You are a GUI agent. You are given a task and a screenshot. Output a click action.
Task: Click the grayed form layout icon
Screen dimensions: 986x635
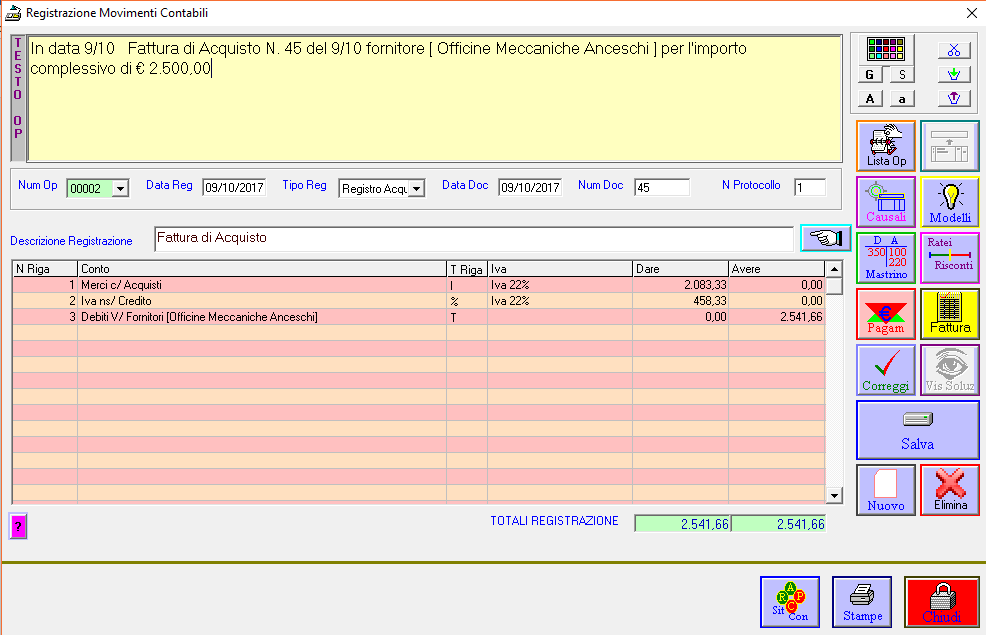coord(950,146)
